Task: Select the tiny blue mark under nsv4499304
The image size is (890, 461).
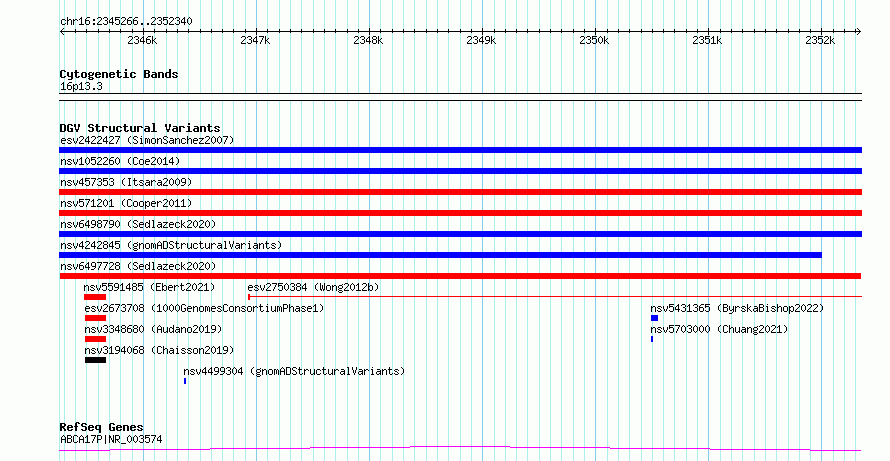Action: [x=185, y=381]
